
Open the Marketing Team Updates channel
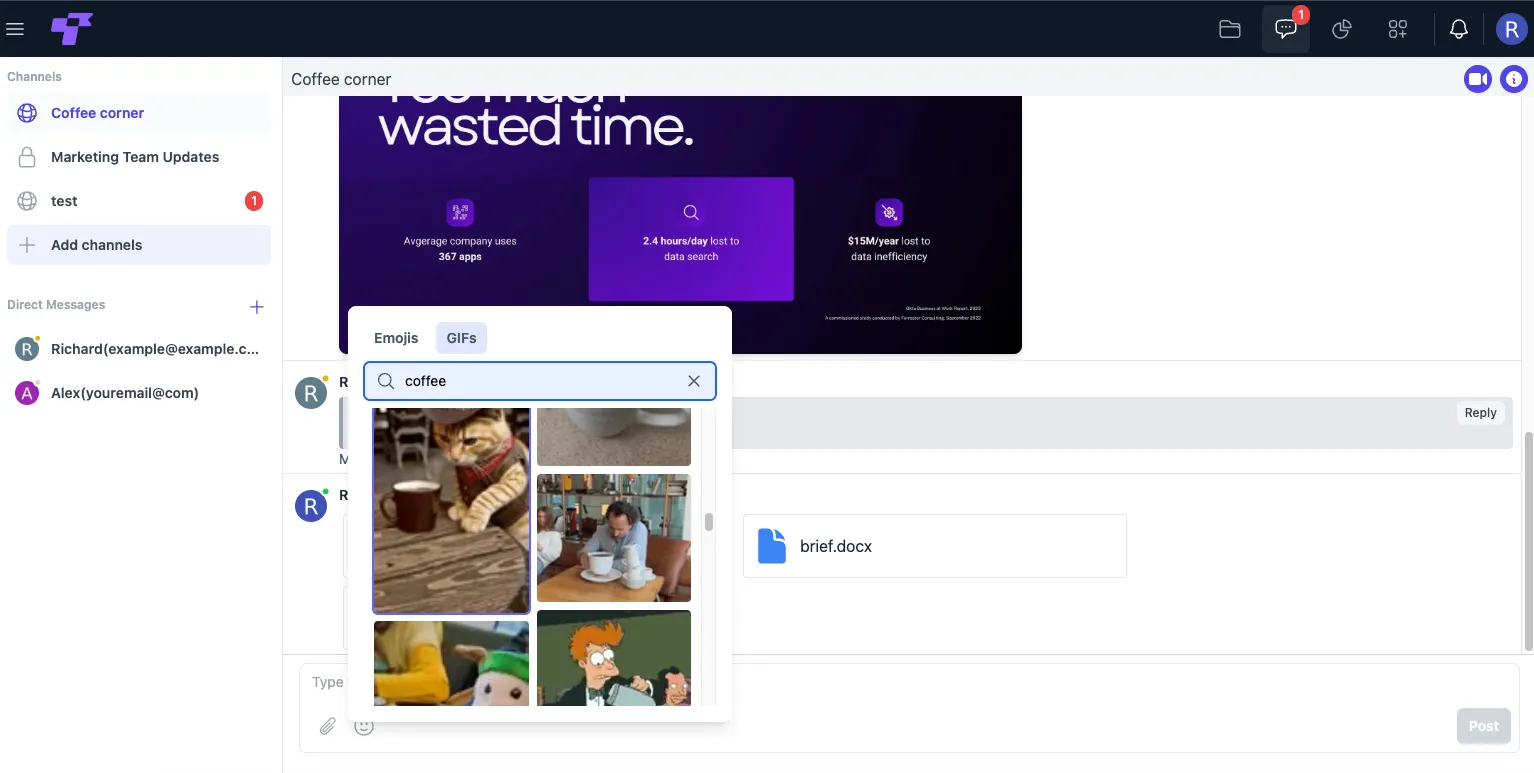139,157
